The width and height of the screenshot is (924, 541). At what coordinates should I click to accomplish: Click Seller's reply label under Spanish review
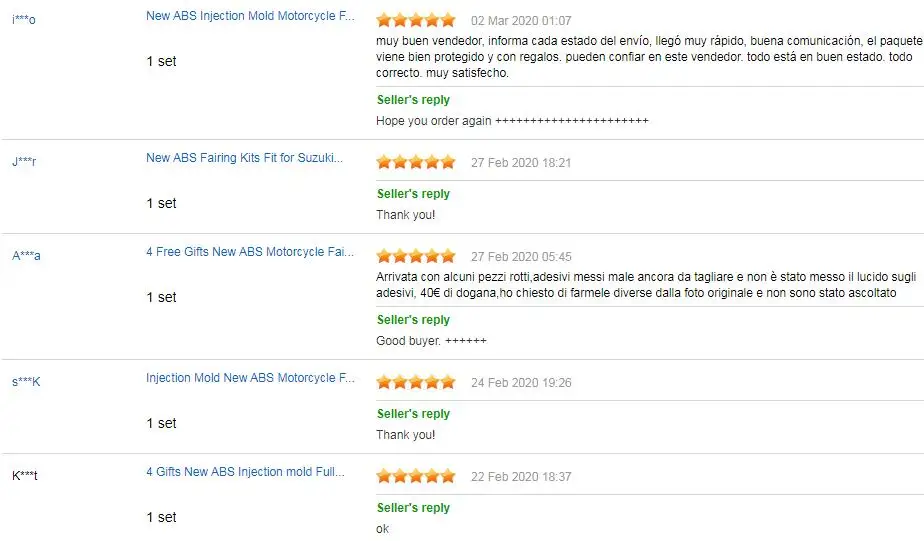click(x=413, y=100)
